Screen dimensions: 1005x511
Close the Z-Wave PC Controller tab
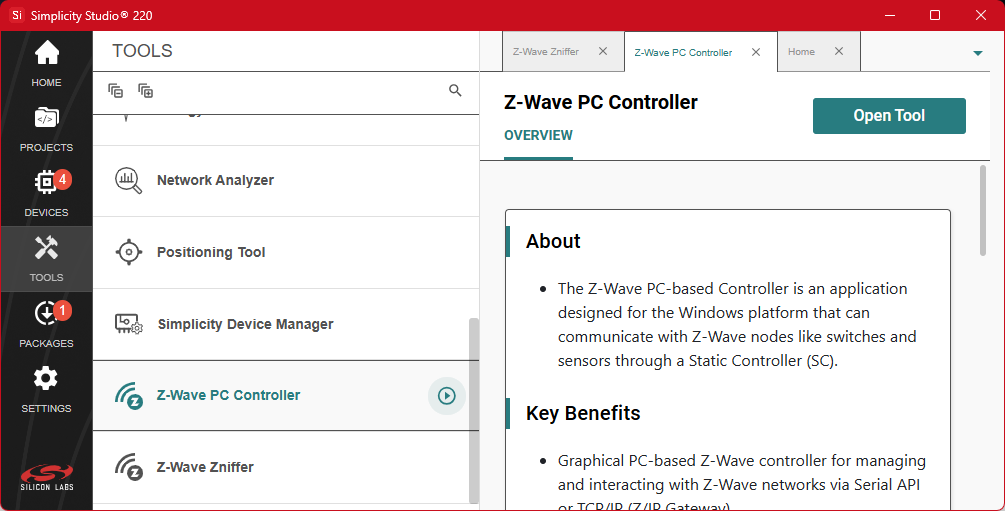[756, 52]
